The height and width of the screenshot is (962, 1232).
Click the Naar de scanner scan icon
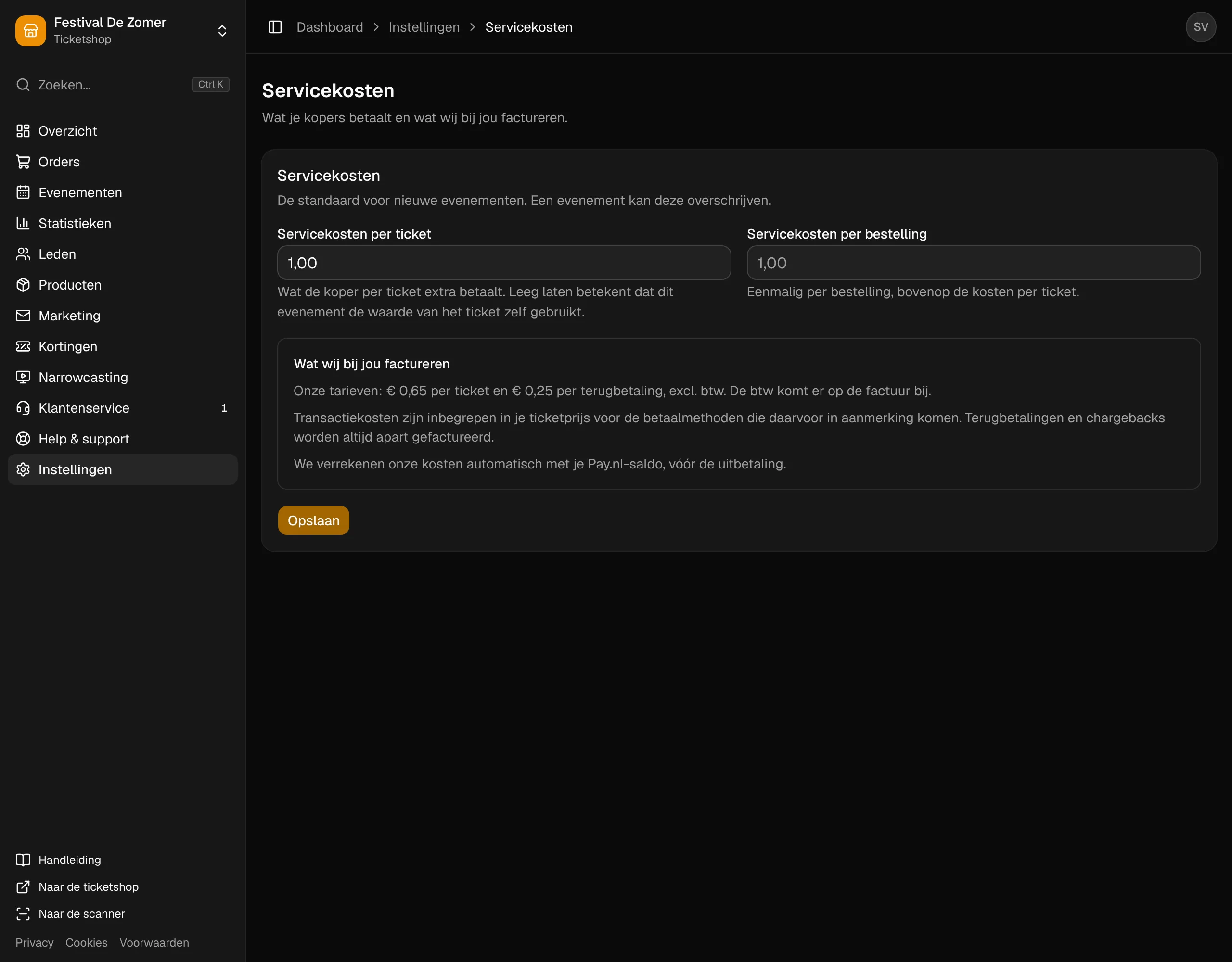(23, 914)
